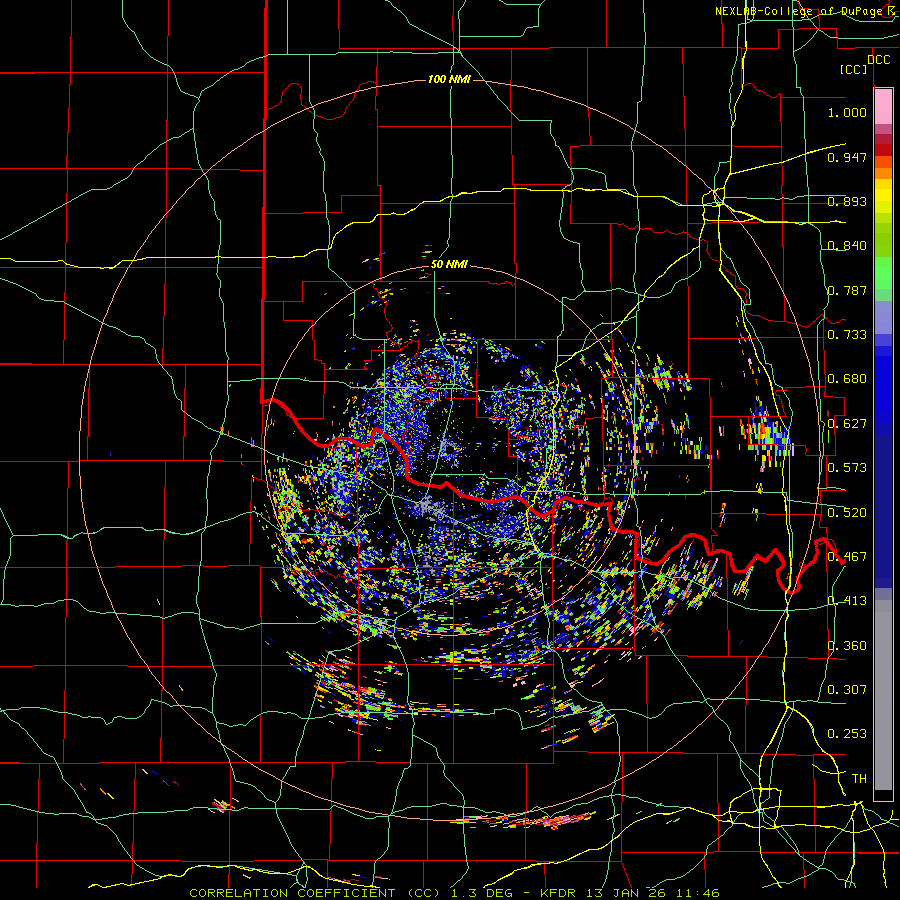Click the 50 NMI range ring label
This screenshot has width=900, height=900.
(449, 264)
